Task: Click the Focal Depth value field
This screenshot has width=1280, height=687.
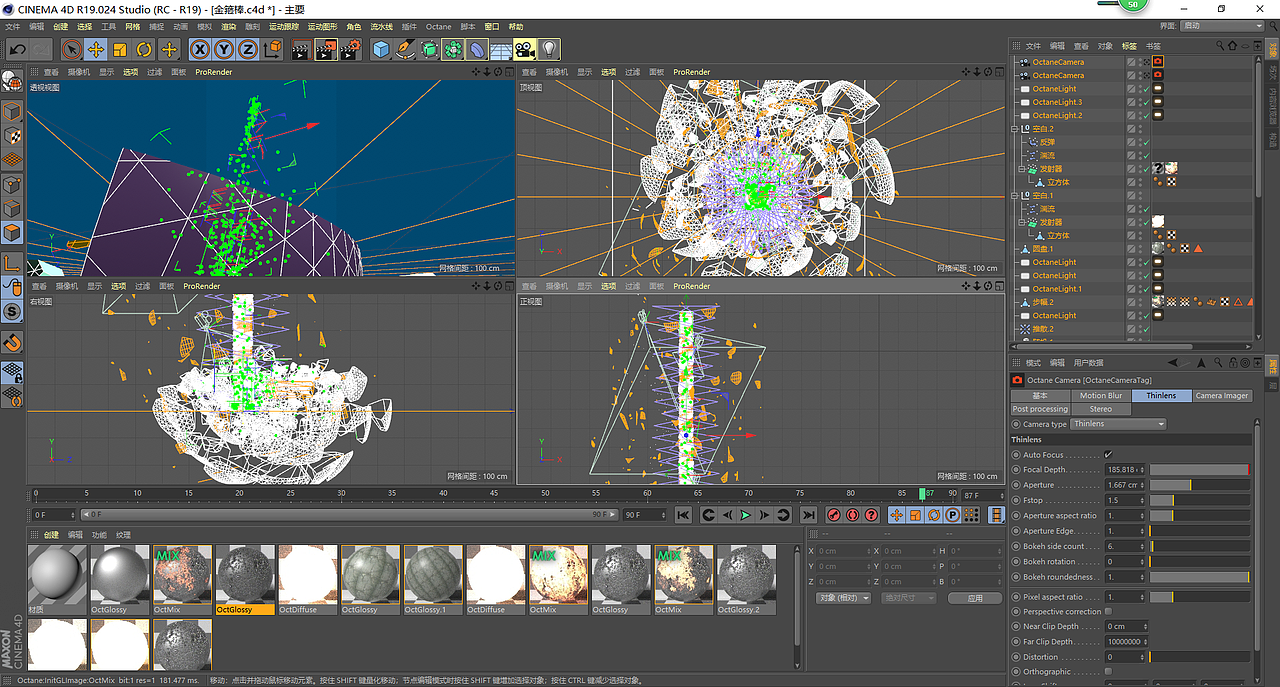Action: point(1125,470)
